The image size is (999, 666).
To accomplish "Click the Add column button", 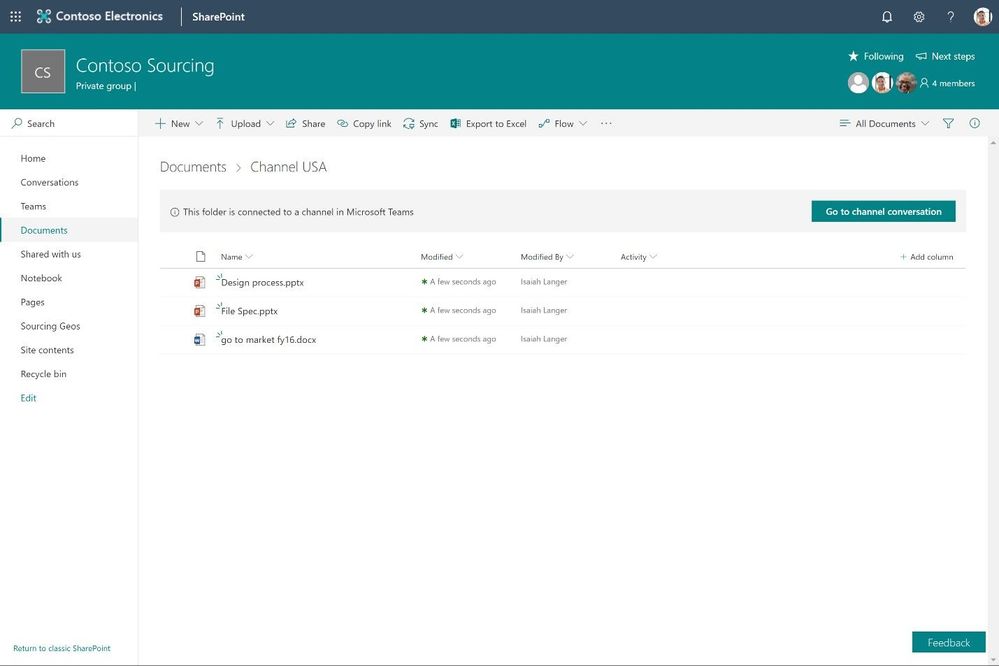I will [x=927, y=257].
